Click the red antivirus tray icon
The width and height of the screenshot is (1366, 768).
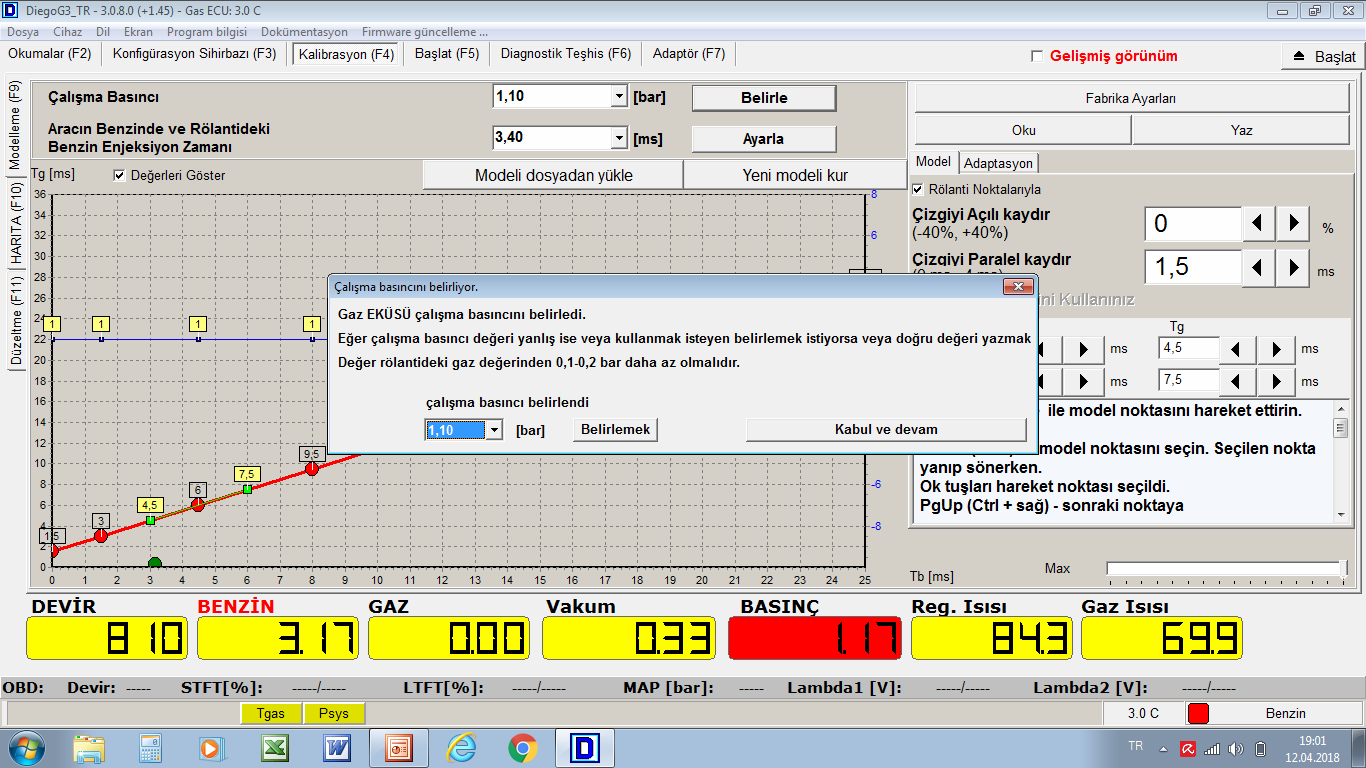(x=1187, y=748)
